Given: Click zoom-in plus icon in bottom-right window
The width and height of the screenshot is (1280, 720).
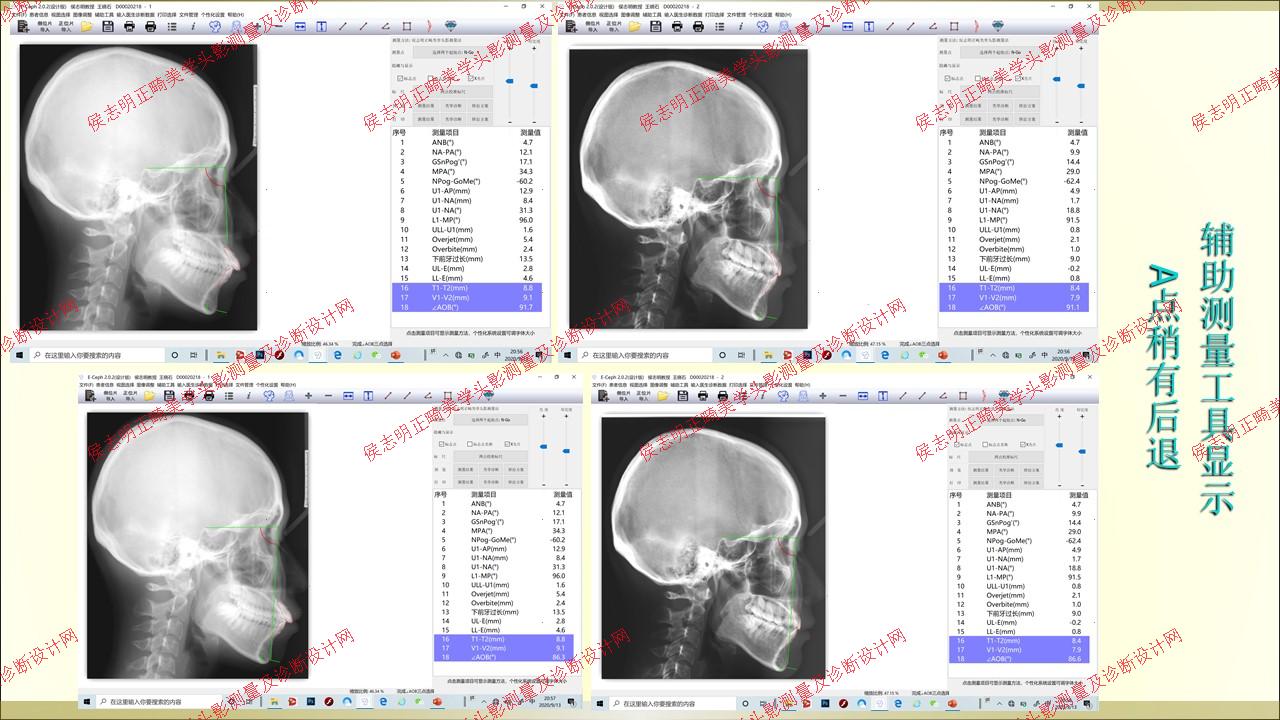Looking at the screenshot, I should (823, 396).
